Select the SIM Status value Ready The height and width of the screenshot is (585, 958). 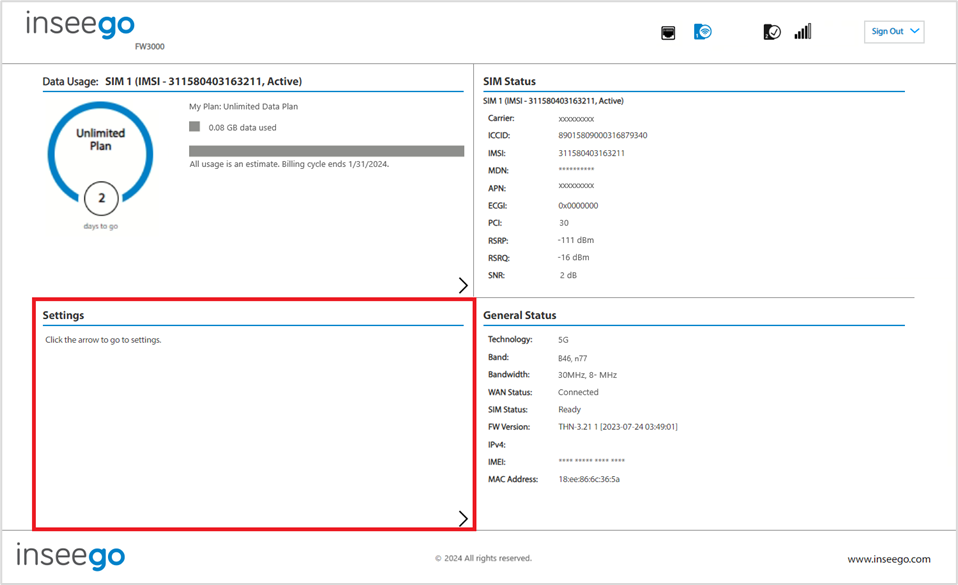(569, 410)
